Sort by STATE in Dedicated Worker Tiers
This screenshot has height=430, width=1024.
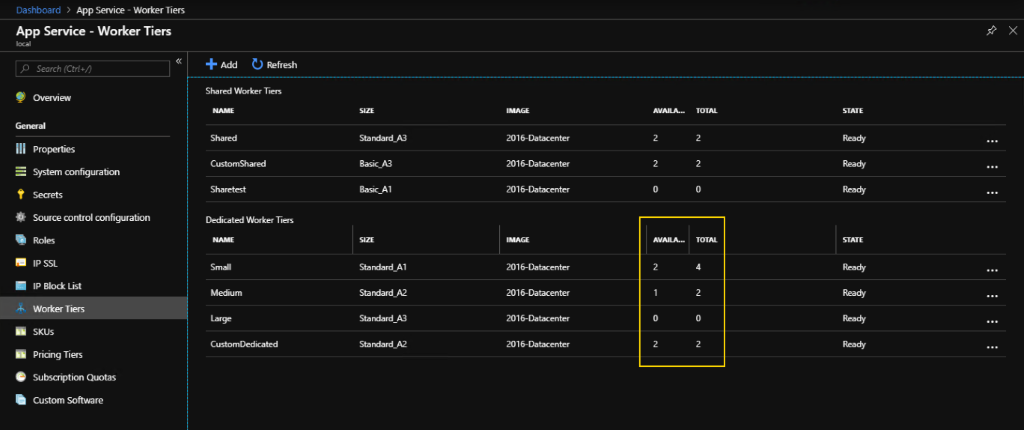tap(852, 240)
